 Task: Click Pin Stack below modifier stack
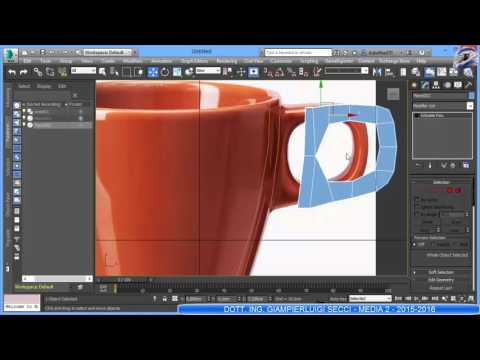click(x=418, y=165)
